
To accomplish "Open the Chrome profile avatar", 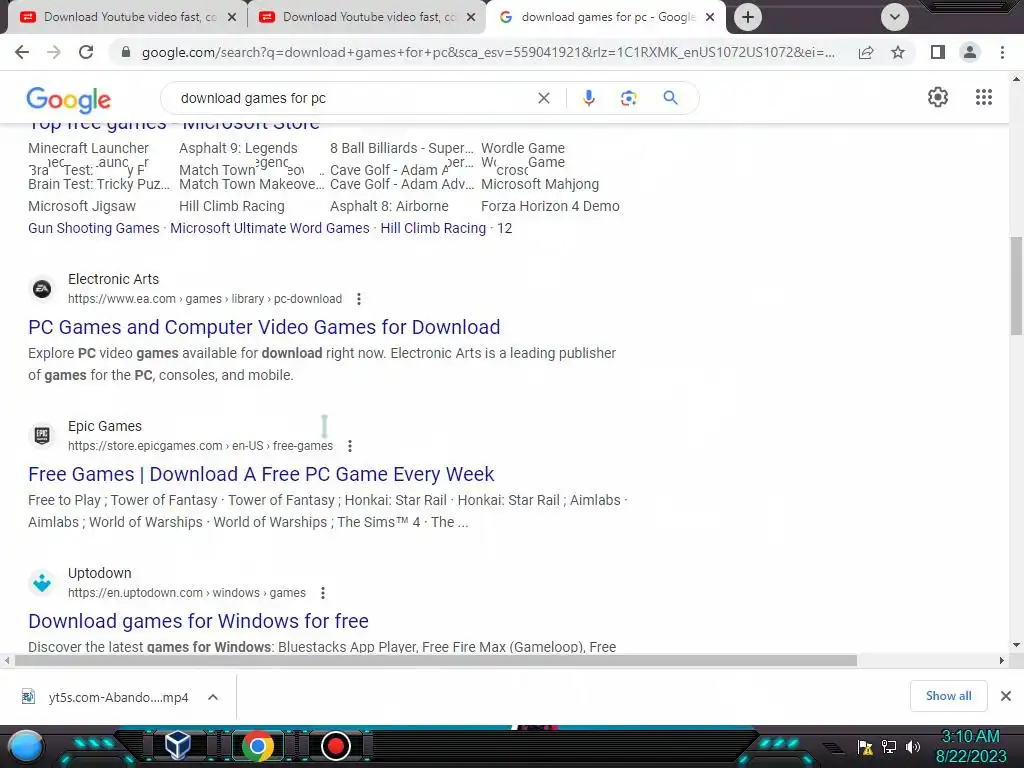I will pos(970,52).
